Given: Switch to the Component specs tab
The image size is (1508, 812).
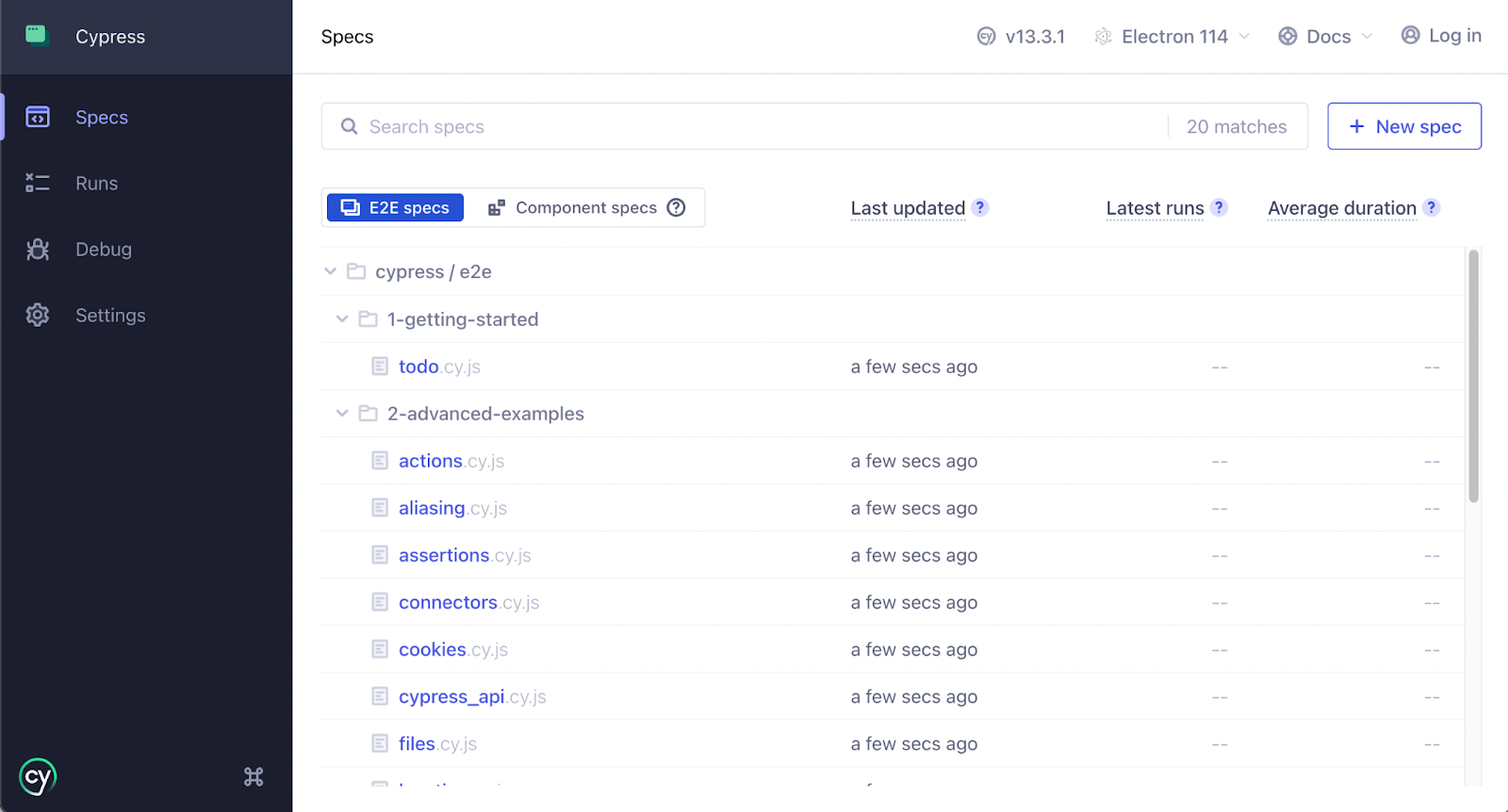Looking at the screenshot, I should 585,207.
